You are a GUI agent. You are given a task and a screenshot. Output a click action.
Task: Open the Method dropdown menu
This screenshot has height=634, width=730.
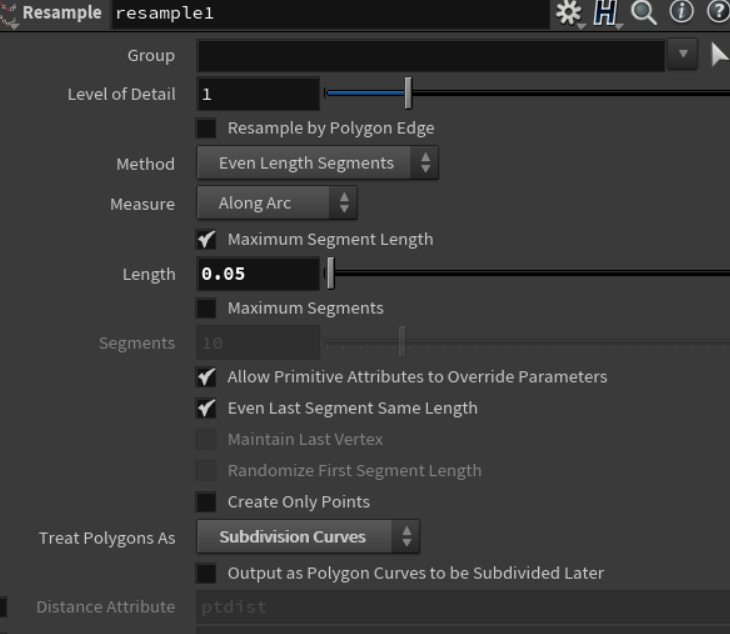tap(317, 163)
